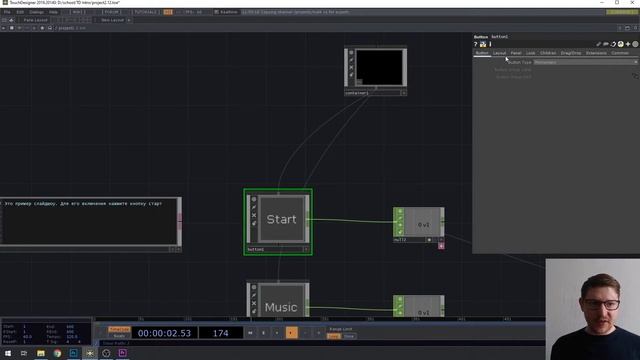Select the Button parameter tab
Image resolution: width=640 pixels, height=360 pixels.
coord(482,53)
